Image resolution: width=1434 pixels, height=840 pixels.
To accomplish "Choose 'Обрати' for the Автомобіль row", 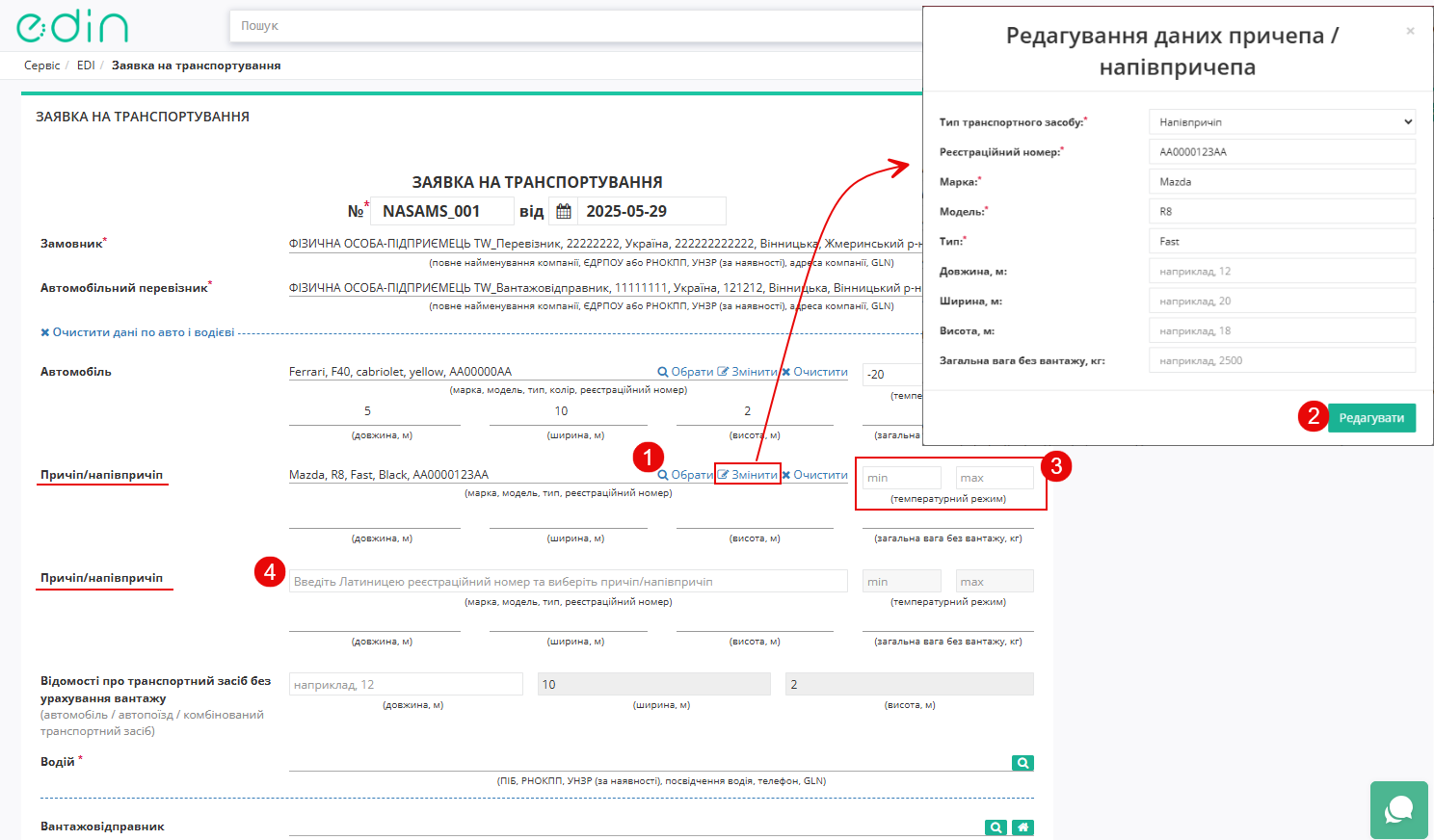I will coord(685,372).
